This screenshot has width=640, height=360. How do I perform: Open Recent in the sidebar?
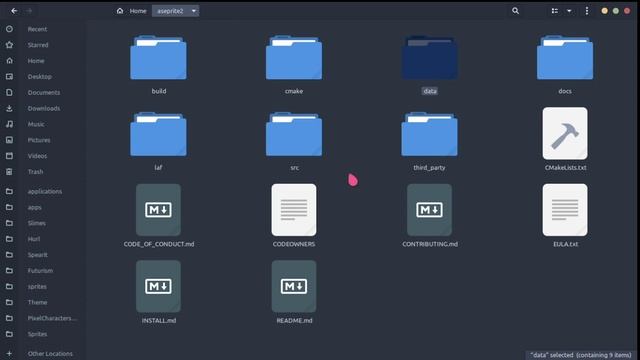click(x=37, y=29)
